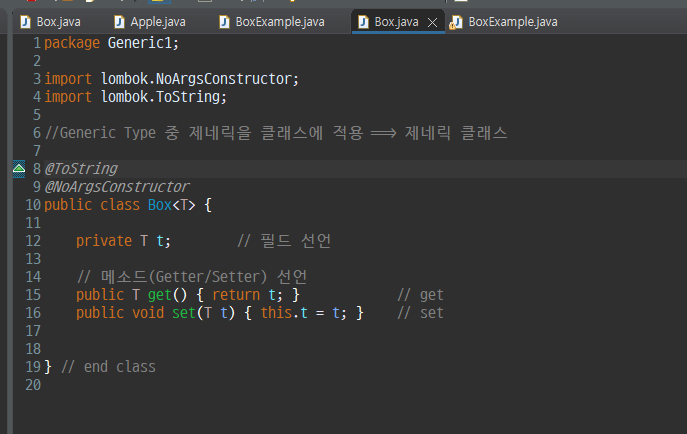Click the 'set' method name on line 16

pyautogui.click(x=184, y=312)
